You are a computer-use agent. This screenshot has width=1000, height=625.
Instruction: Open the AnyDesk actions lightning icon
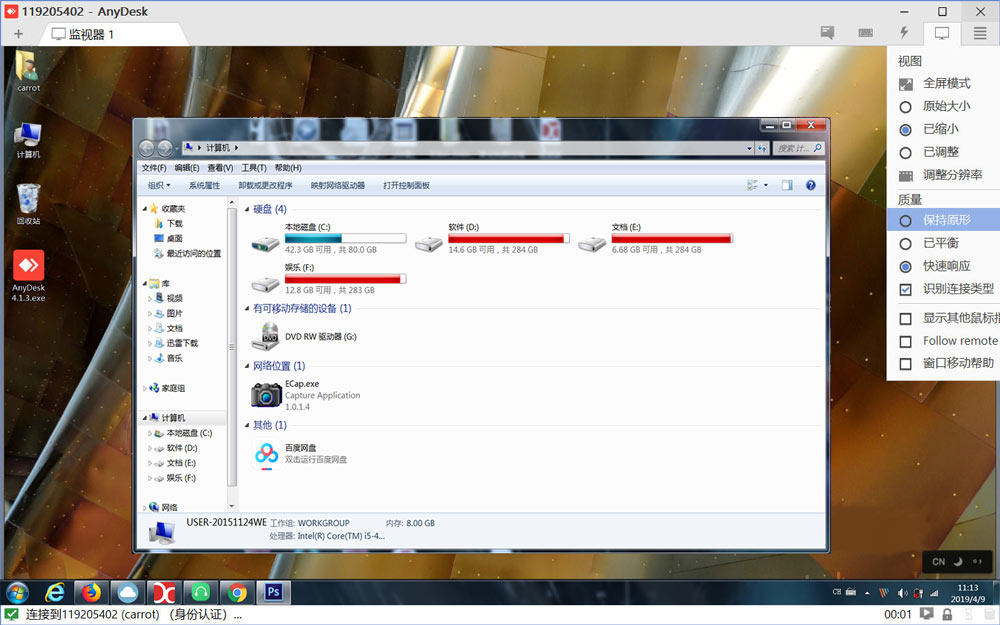[902, 33]
